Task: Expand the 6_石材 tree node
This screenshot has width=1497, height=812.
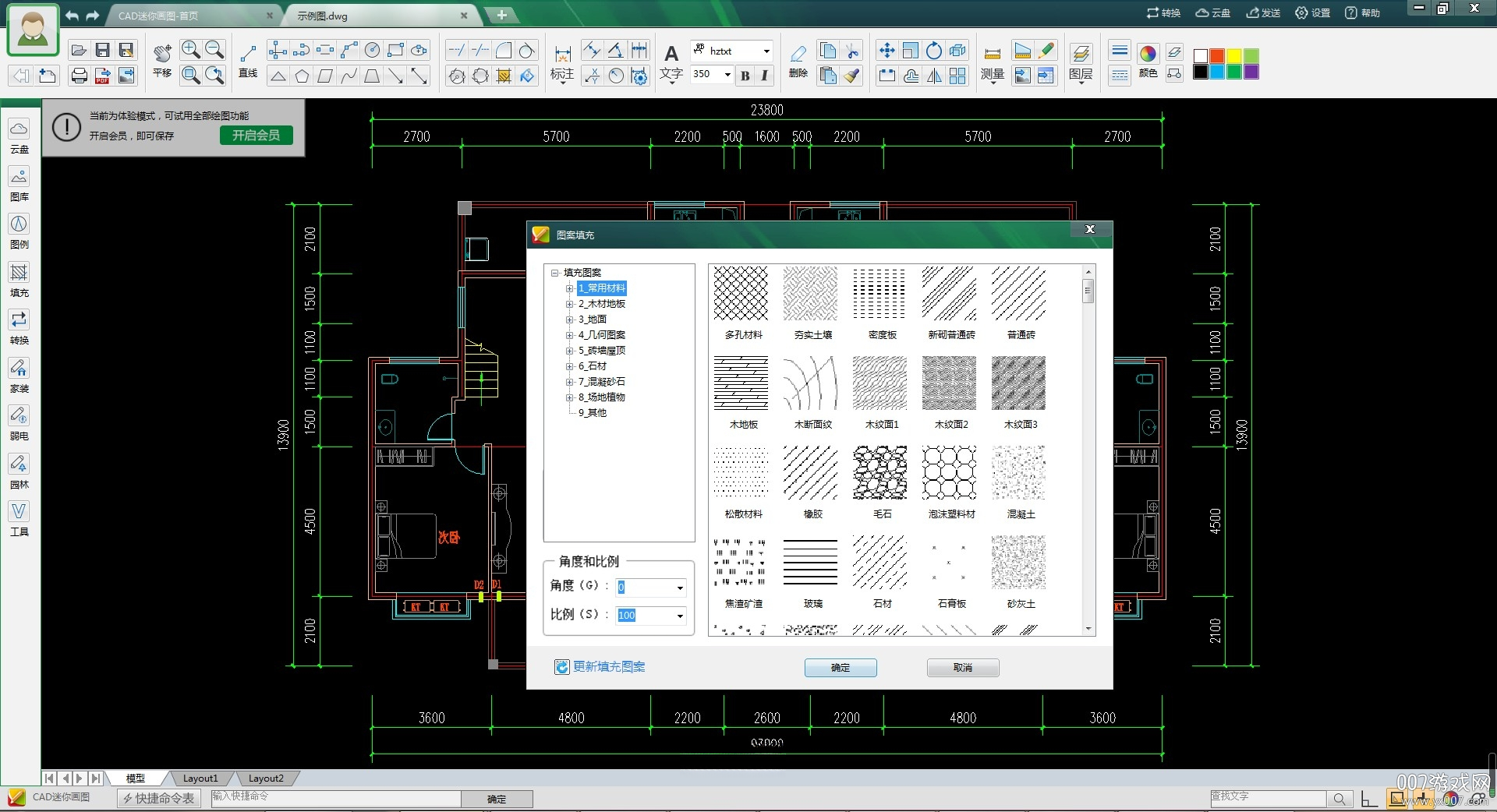Action: (570, 366)
